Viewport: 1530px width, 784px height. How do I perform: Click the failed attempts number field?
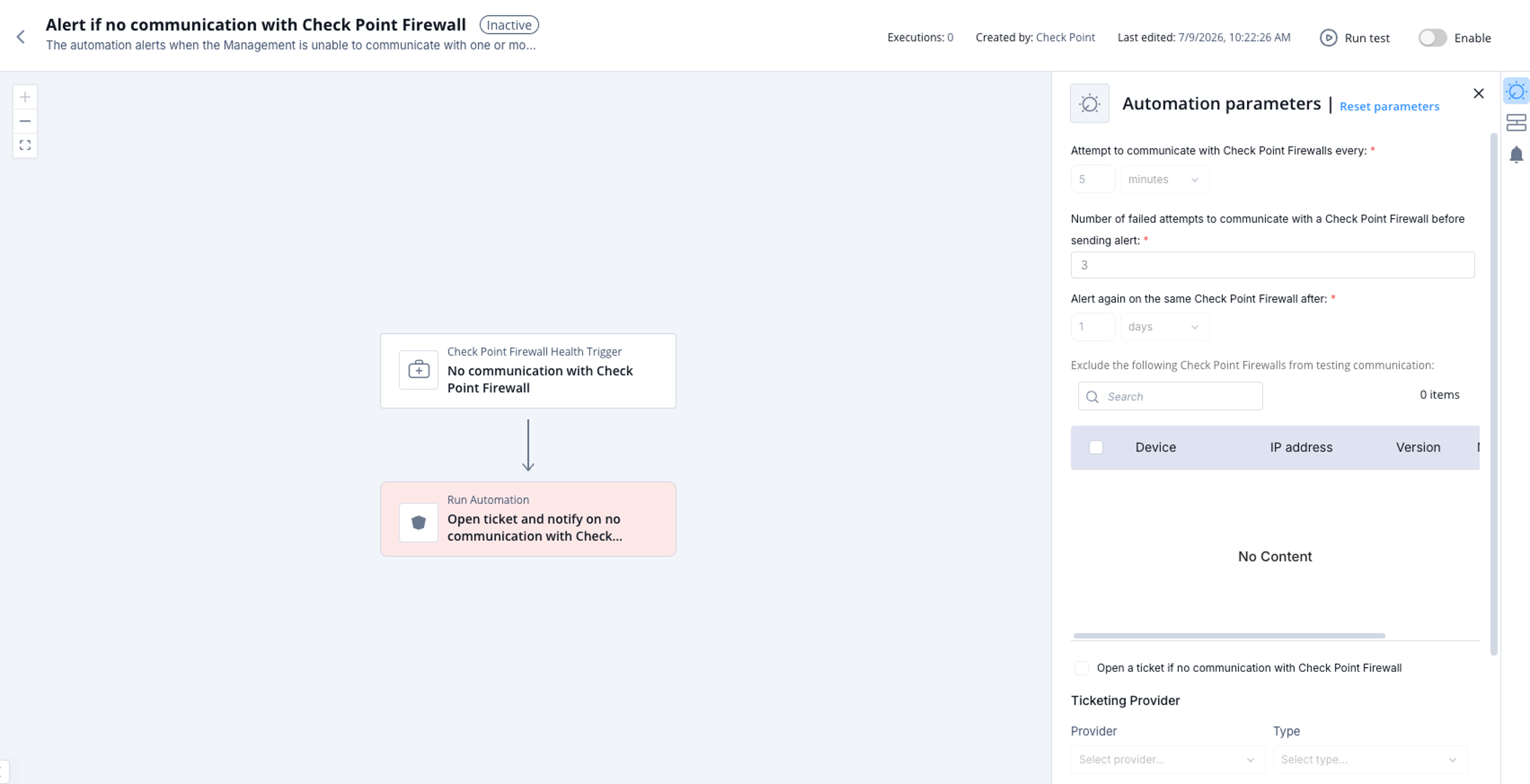pyautogui.click(x=1272, y=265)
